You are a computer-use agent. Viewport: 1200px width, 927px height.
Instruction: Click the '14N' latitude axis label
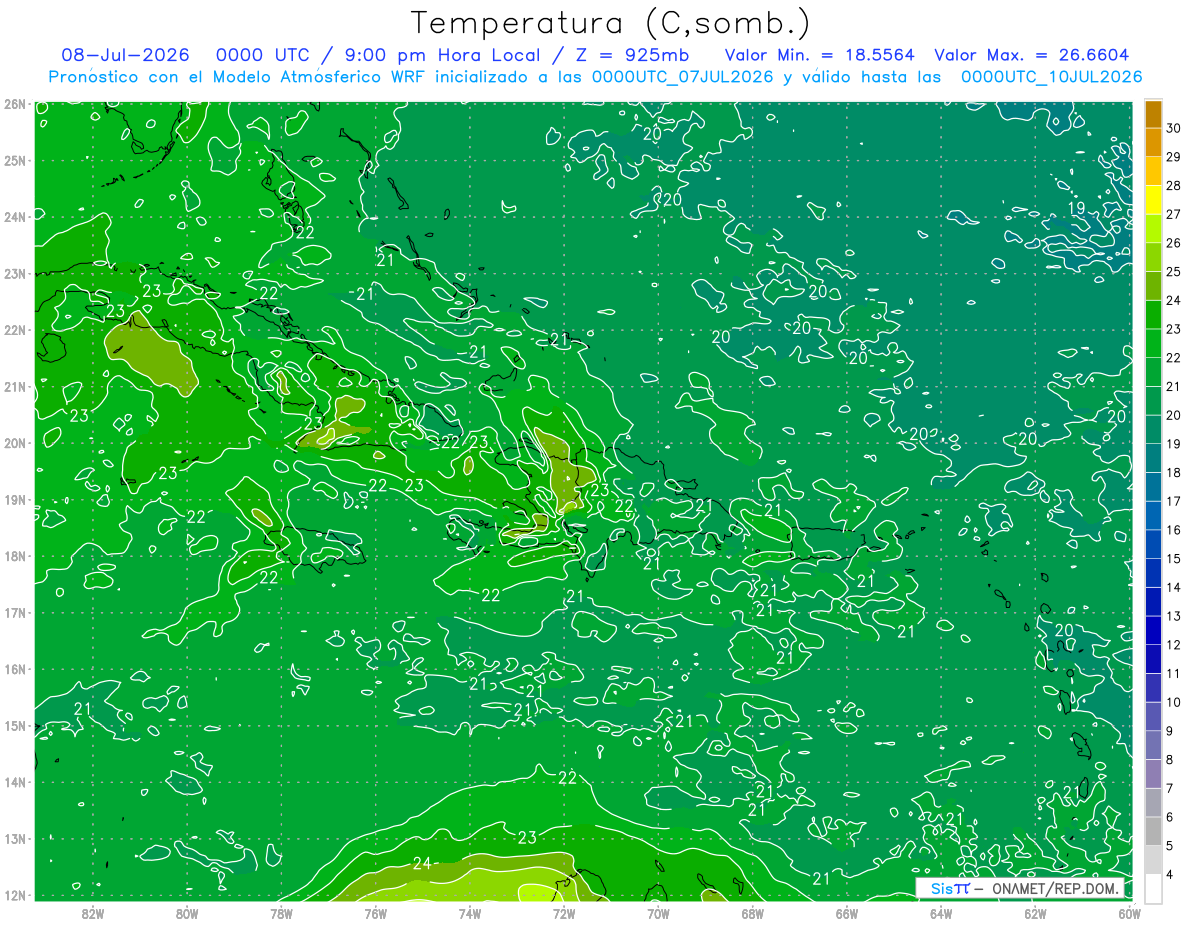point(14,782)
